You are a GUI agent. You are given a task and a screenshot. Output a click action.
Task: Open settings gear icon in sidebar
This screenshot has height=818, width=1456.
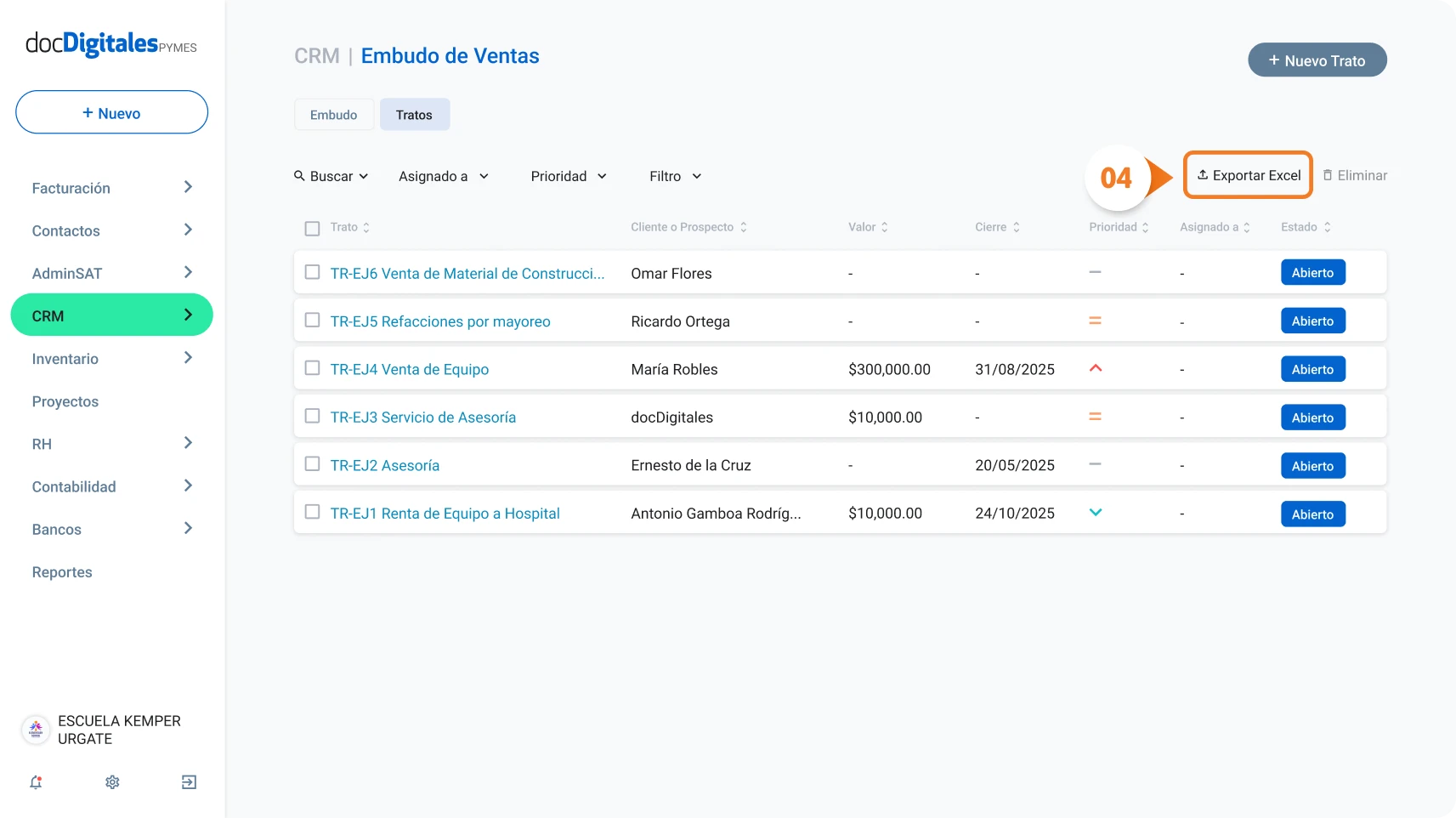coord(112,782)
